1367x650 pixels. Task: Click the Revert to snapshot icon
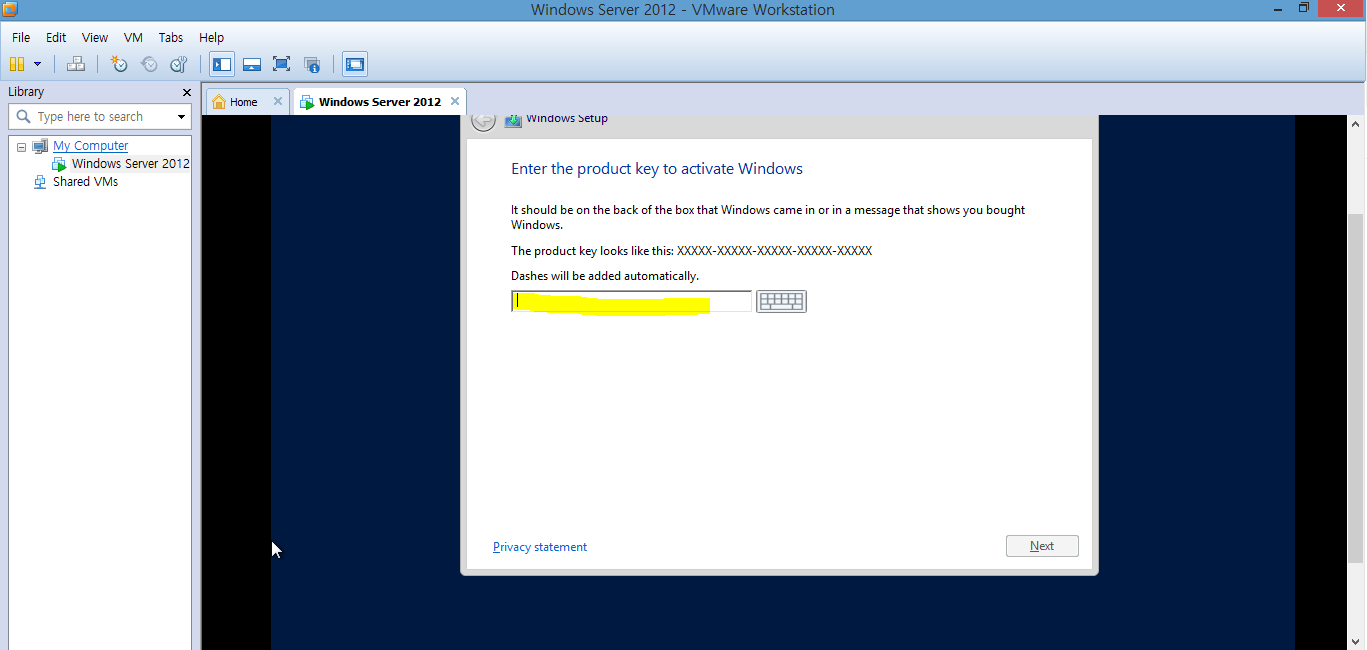pyautogui.click(x=149, y=64)
